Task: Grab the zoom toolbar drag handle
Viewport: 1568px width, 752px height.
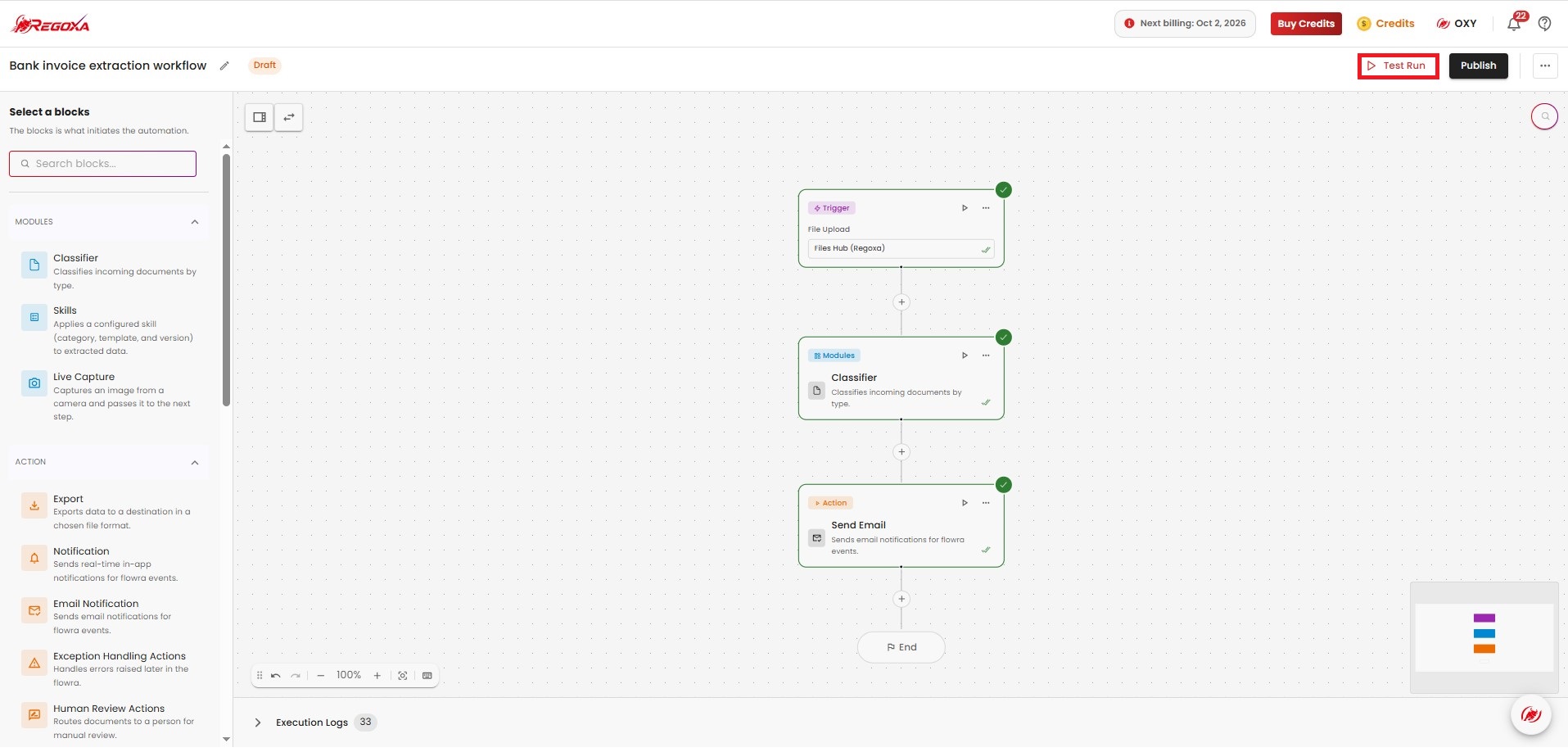Action: click(x=260, y=676)
